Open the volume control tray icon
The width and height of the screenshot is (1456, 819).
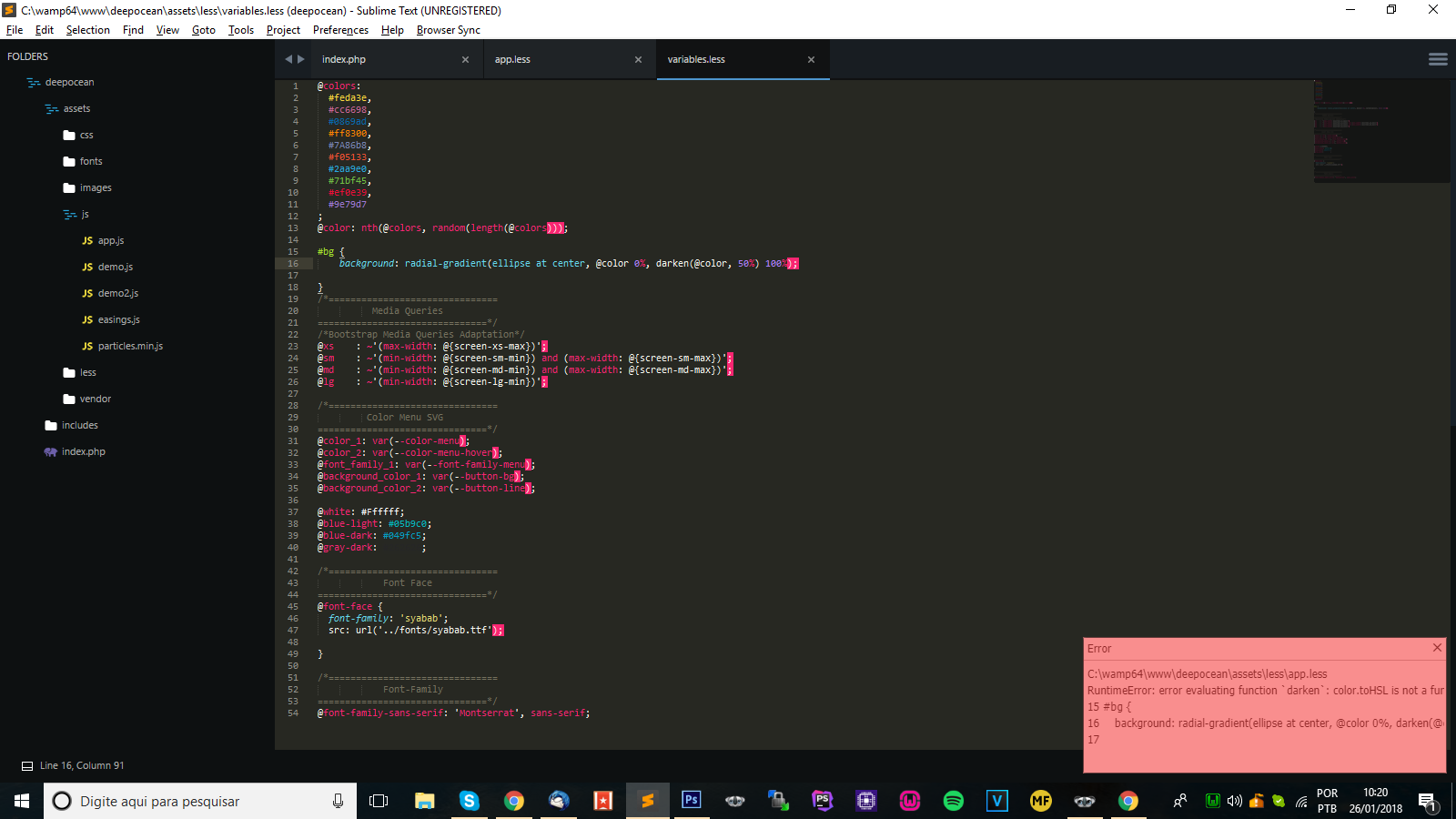(x=1235, y=801)
